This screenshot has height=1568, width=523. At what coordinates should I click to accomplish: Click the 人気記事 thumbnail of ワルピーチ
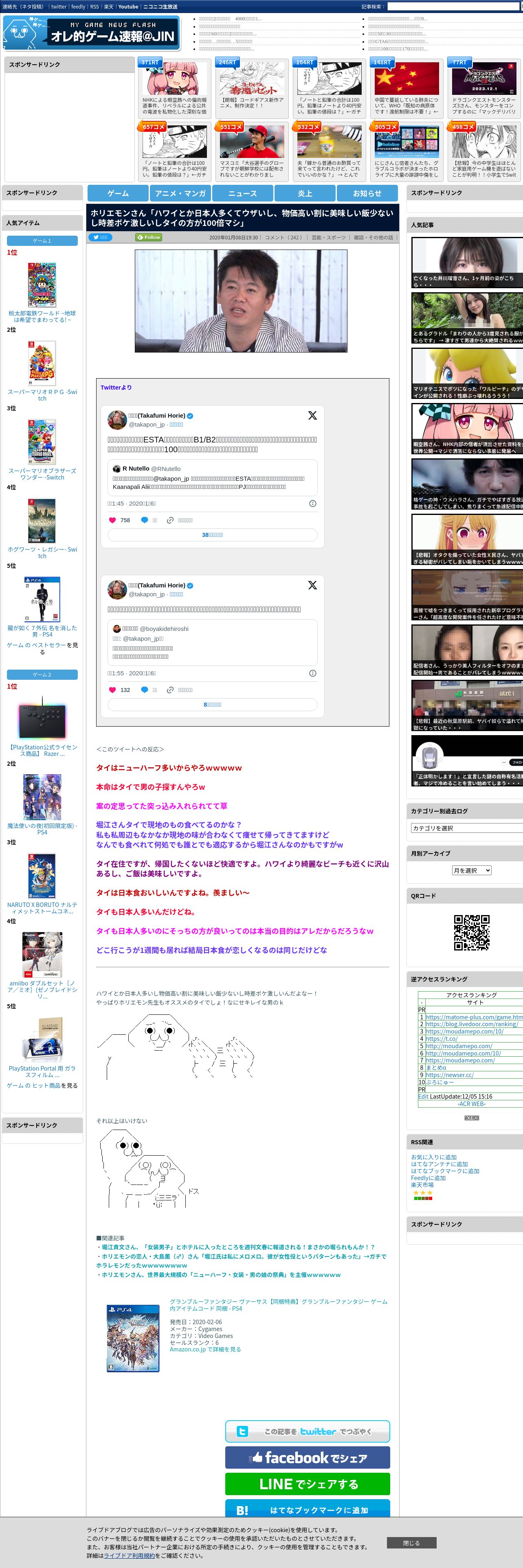coord(467,372)
